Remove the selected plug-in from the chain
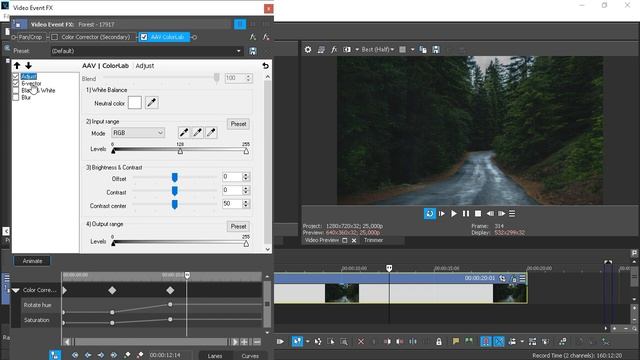Viewport: 640px width, 360px height. tap(266, 37)
